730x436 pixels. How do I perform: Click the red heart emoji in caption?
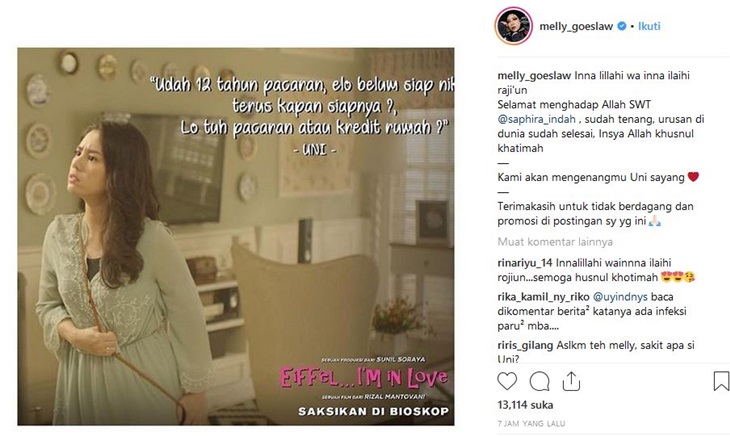[x=693, y=177]
